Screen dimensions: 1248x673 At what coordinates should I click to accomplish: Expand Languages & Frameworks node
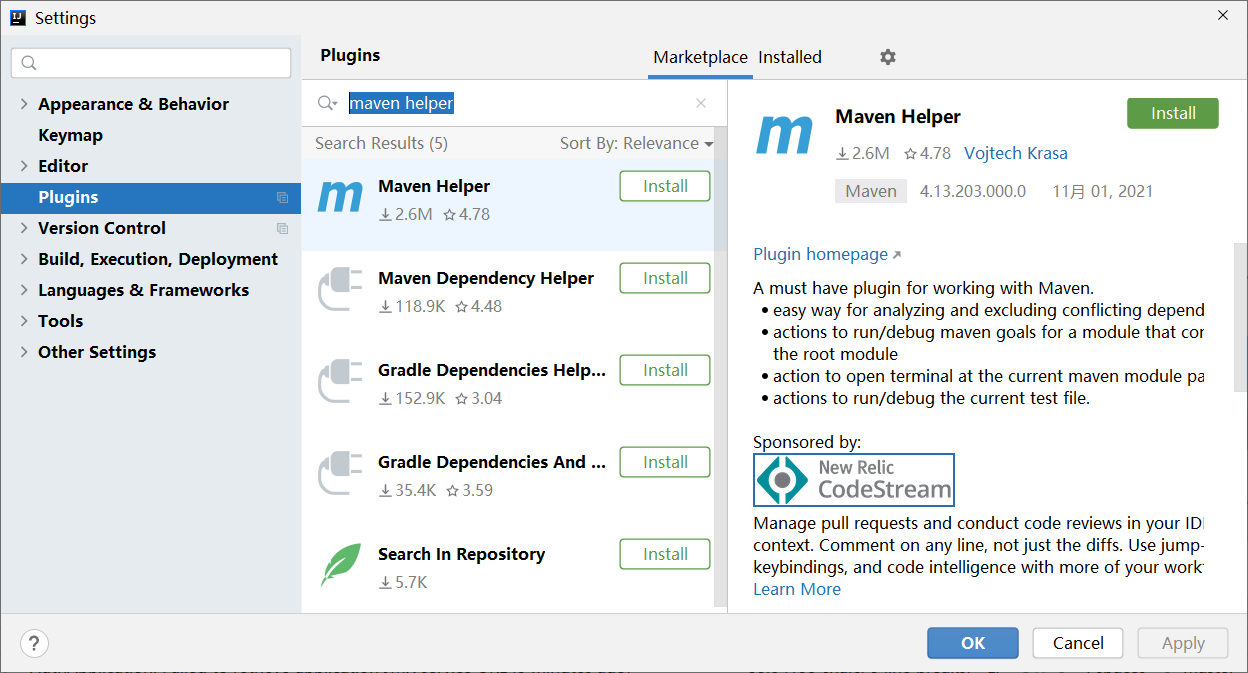tap(24, 290)
